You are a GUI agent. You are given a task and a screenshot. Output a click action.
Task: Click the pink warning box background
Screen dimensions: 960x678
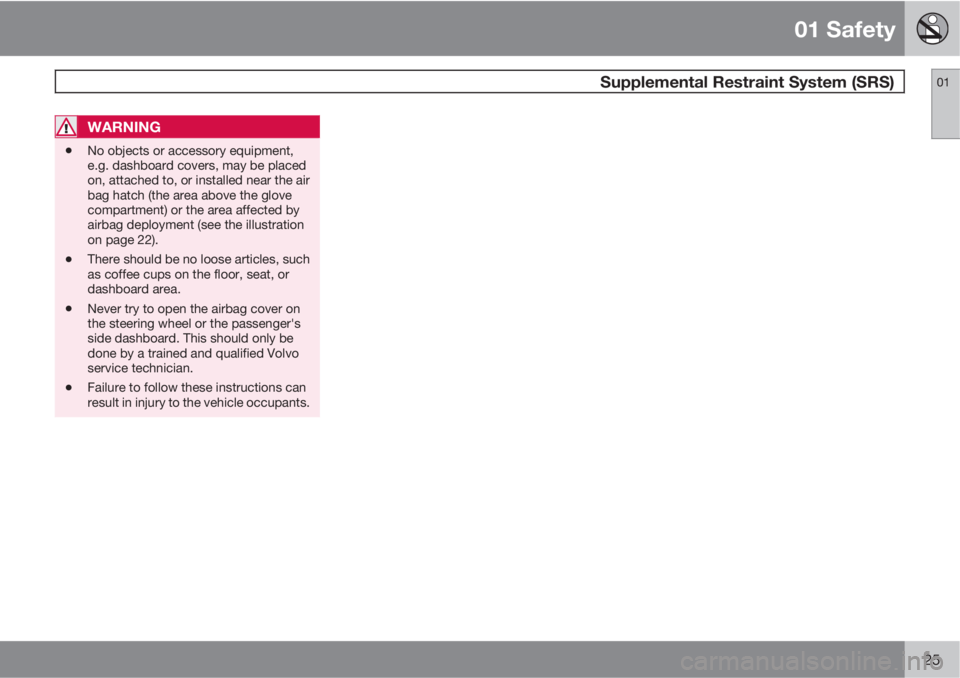[187, 277]
